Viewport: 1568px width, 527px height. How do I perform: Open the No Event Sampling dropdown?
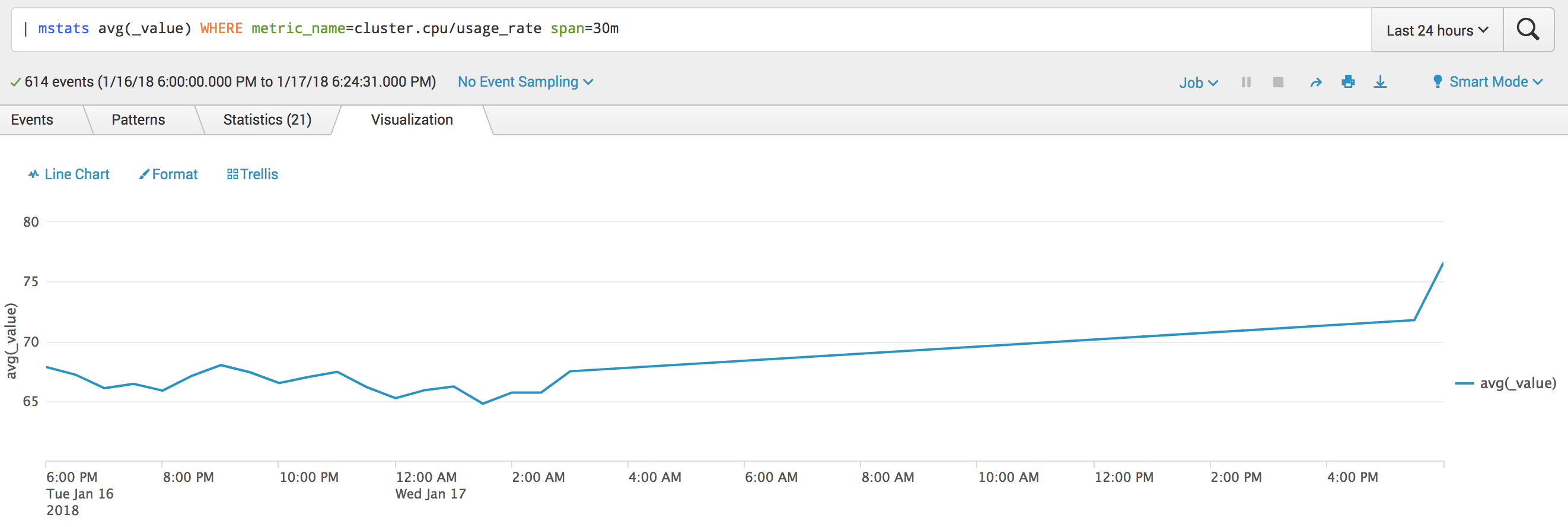525,82
